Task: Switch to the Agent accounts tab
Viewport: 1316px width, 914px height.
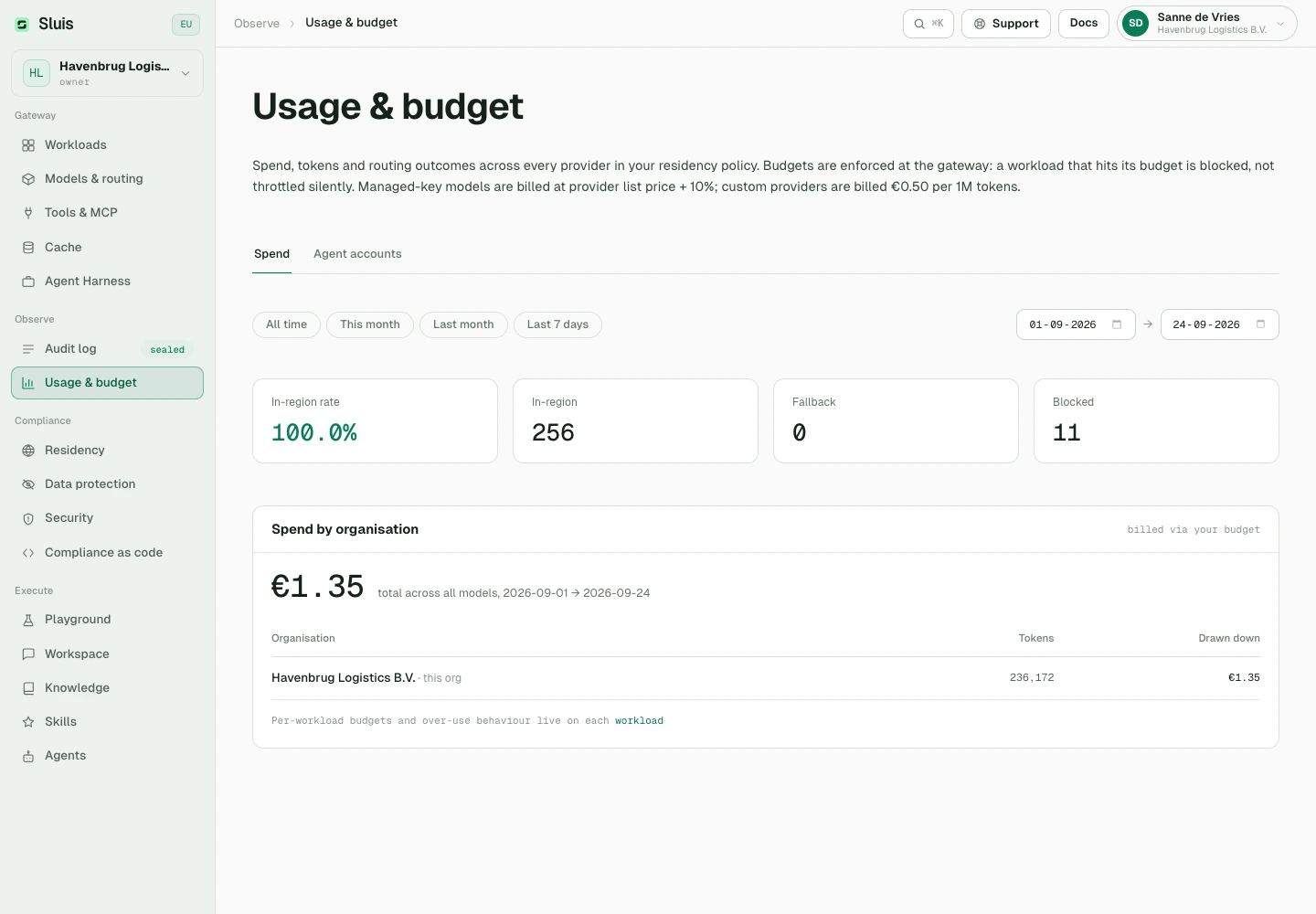Action: (x=357, y=254)
